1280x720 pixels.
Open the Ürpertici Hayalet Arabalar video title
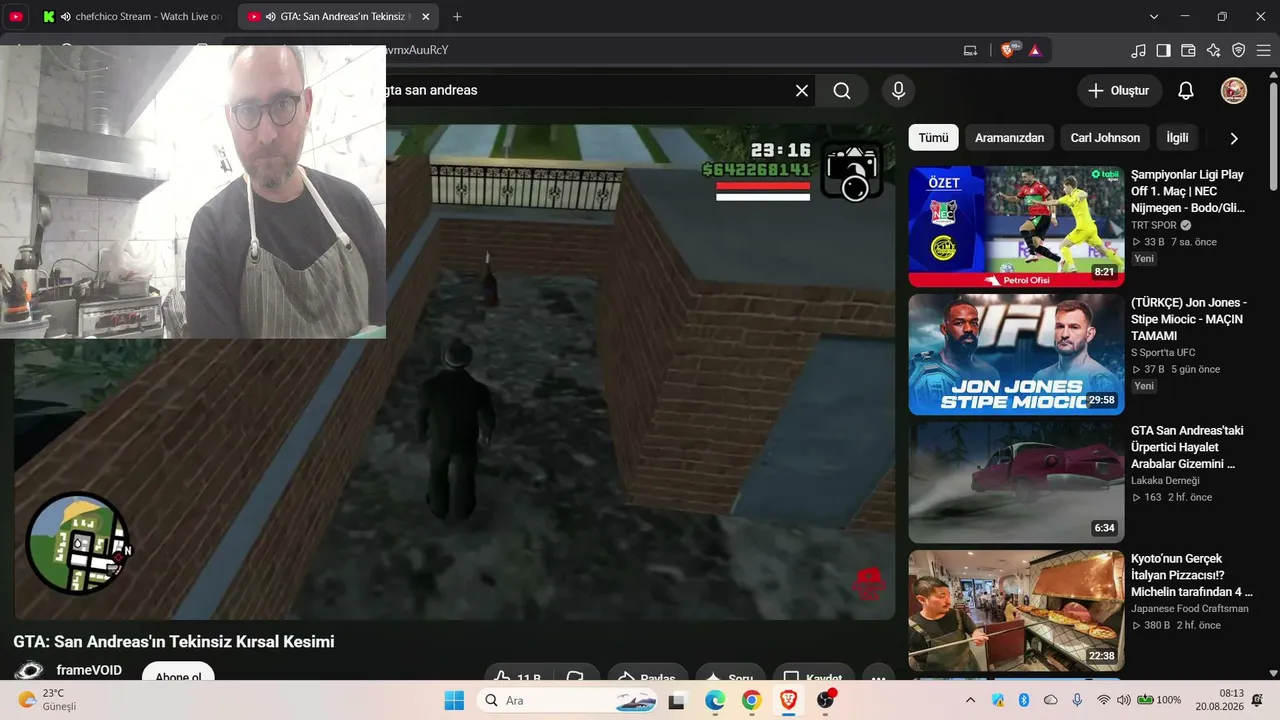(x=1188, y=447)
